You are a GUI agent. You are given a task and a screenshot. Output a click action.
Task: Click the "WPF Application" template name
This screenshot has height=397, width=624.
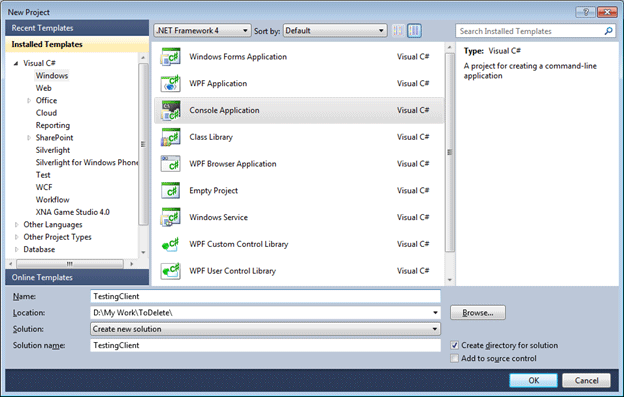(218, 84)
